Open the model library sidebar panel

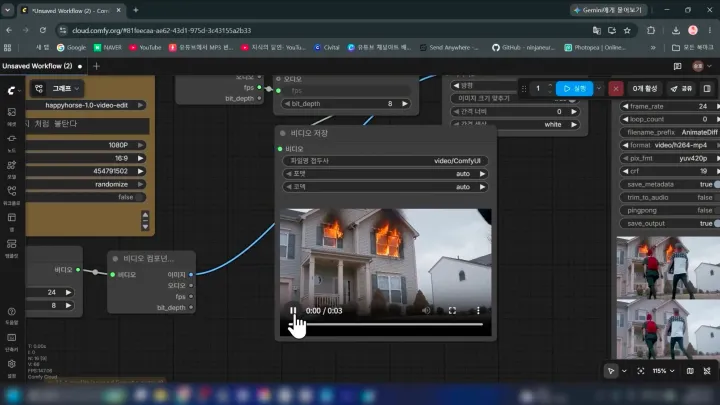tap(11, 168)
